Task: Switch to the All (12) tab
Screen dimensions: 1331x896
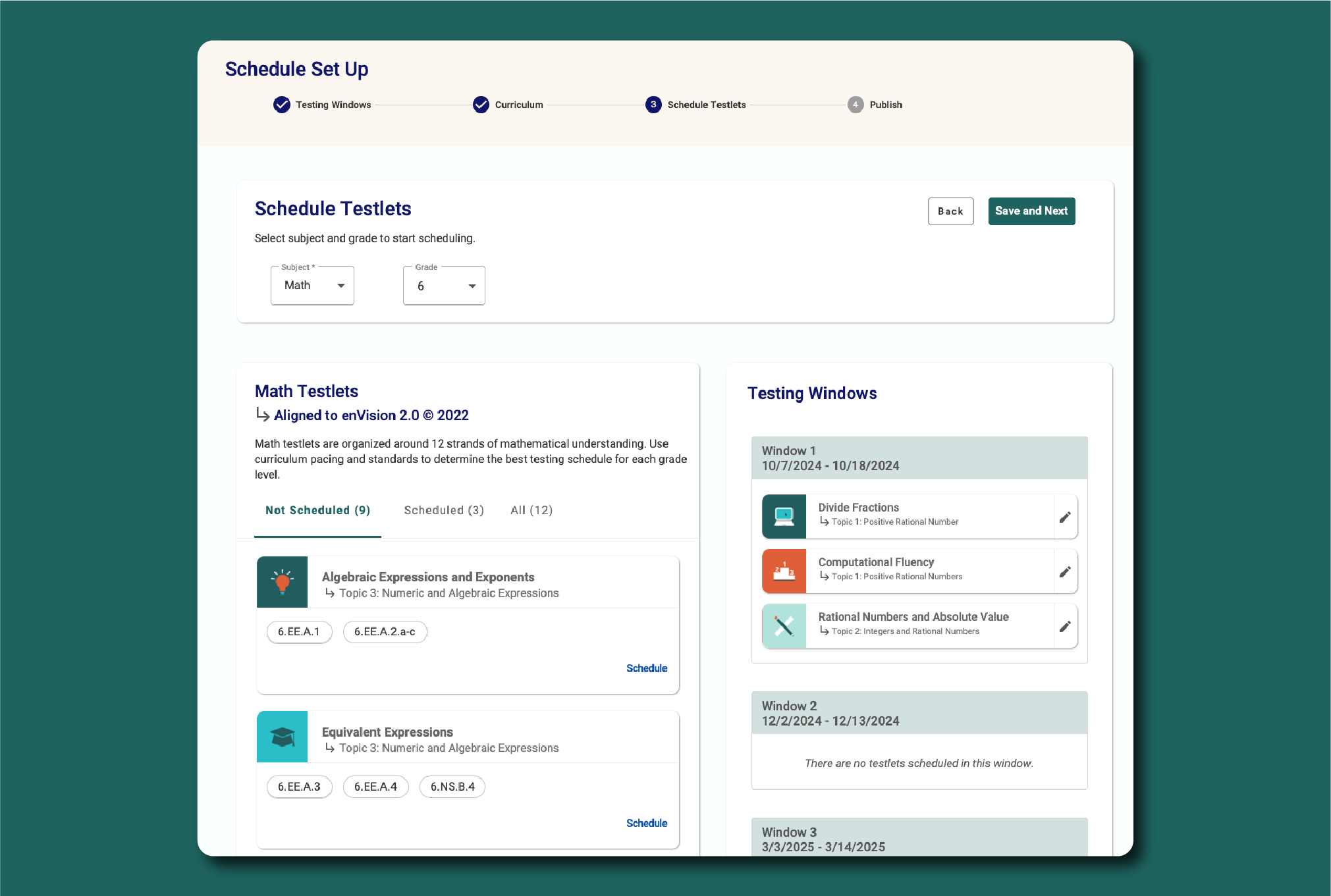Action: pyautogui.click(x=531, y=510)
